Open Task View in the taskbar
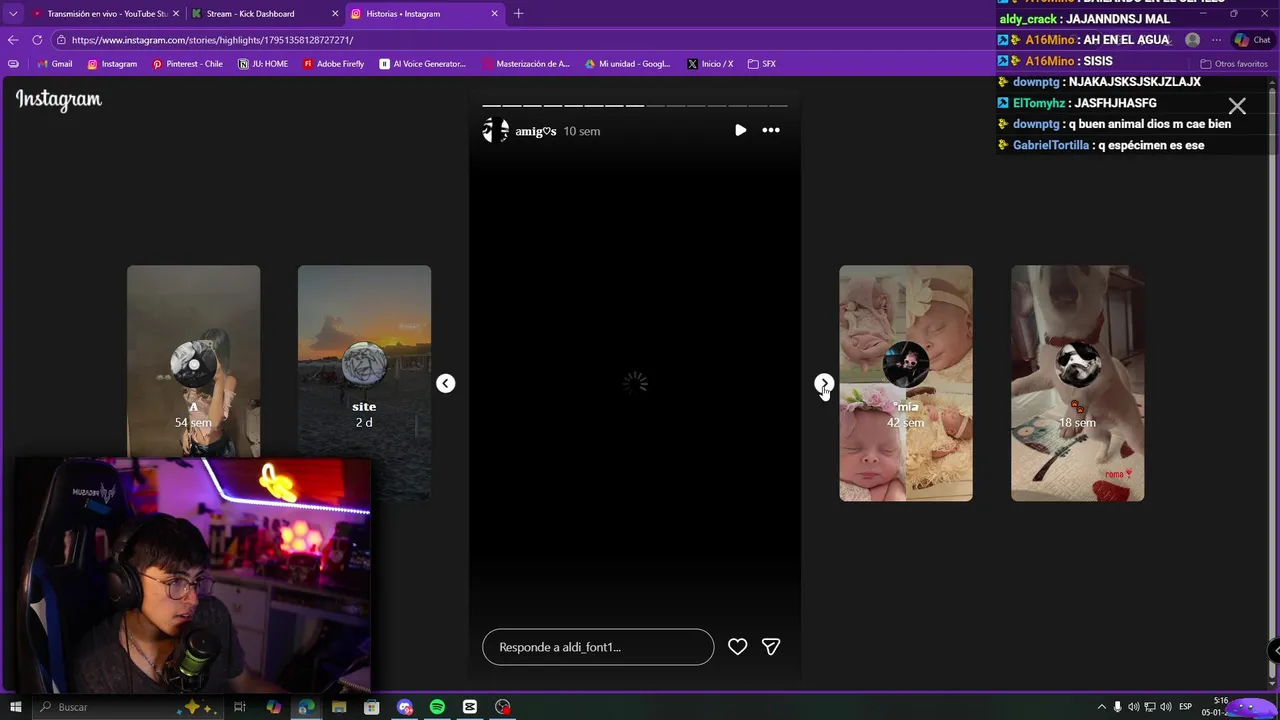Screen dimensions: 1280x720 (240, 707)
